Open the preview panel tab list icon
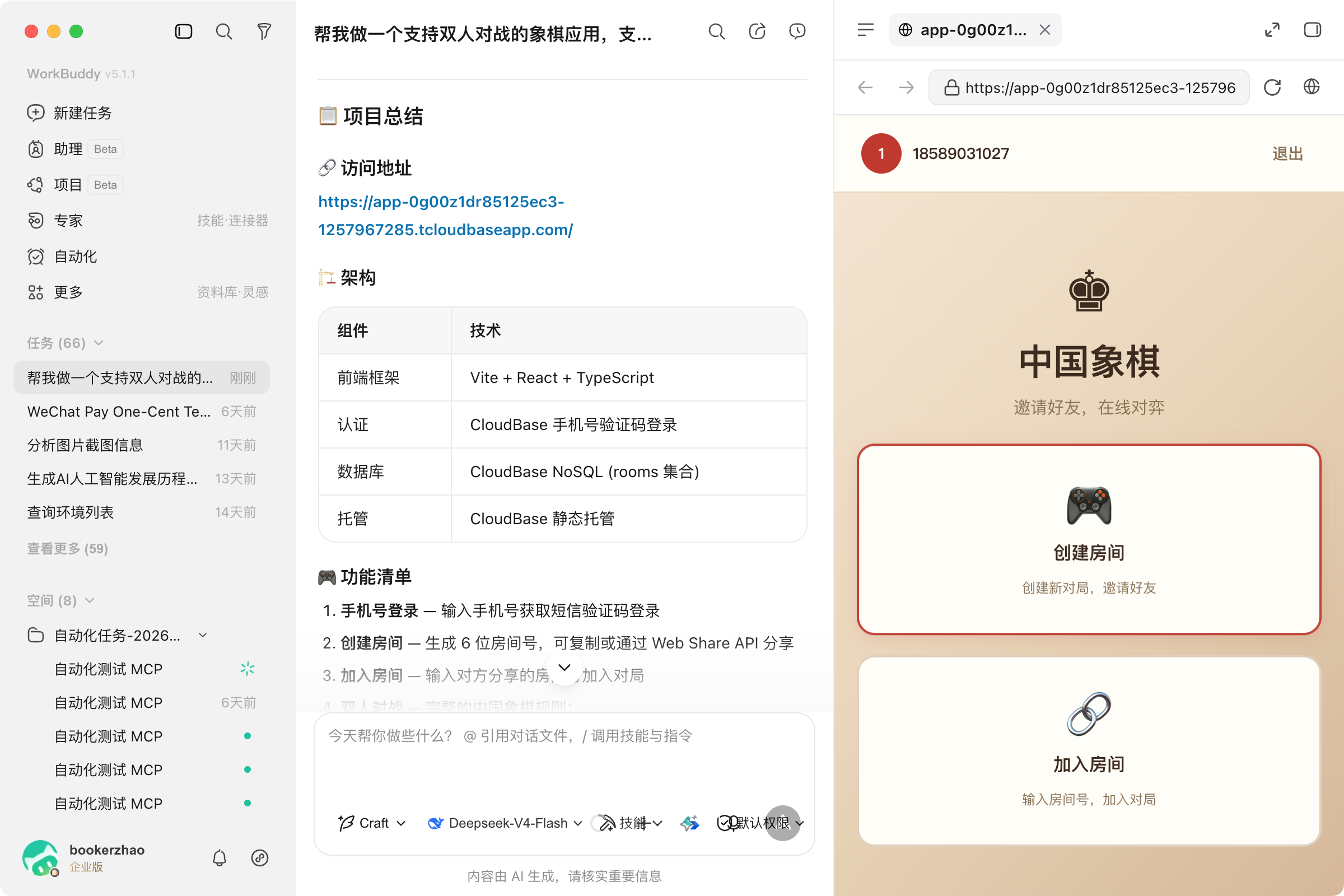This screenshot has height=896, width=1344. pos(866,30)
